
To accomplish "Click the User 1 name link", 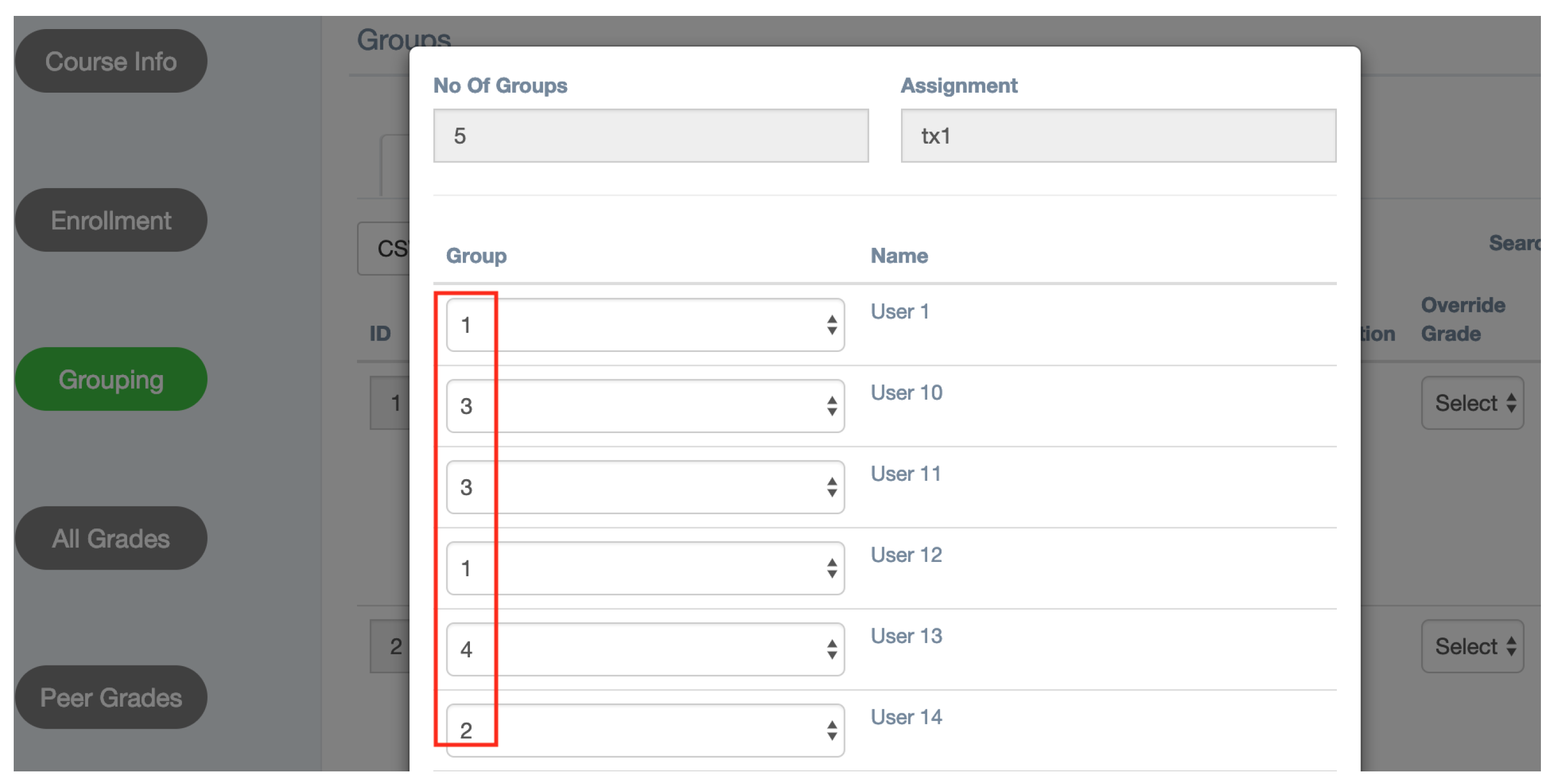I will point(899,311).
